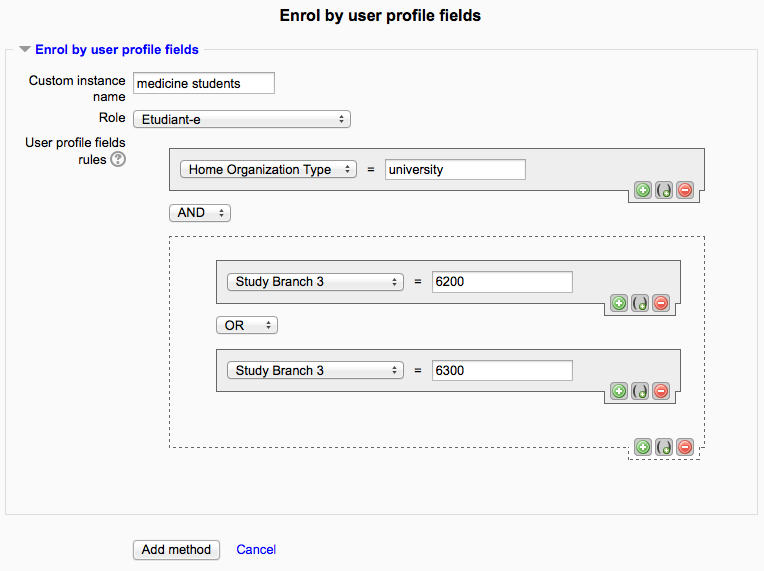Viewport: 764px width, 571px height.
Task: Open help for User profile fields rules
Action: [x=118, y=159]
